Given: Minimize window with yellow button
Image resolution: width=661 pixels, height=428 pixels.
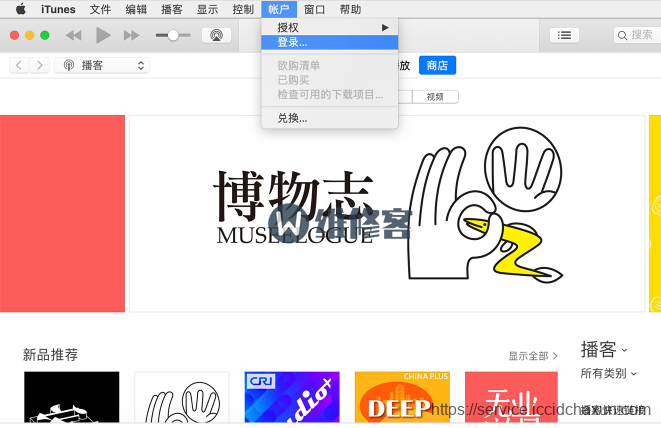Looking at the screenshot, I should [x=30, y=35].
